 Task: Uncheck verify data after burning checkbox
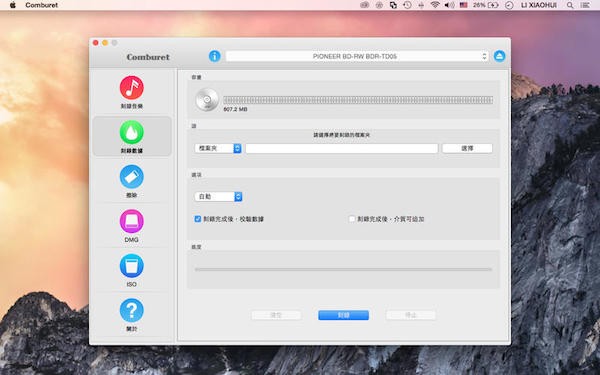[198, 219]
